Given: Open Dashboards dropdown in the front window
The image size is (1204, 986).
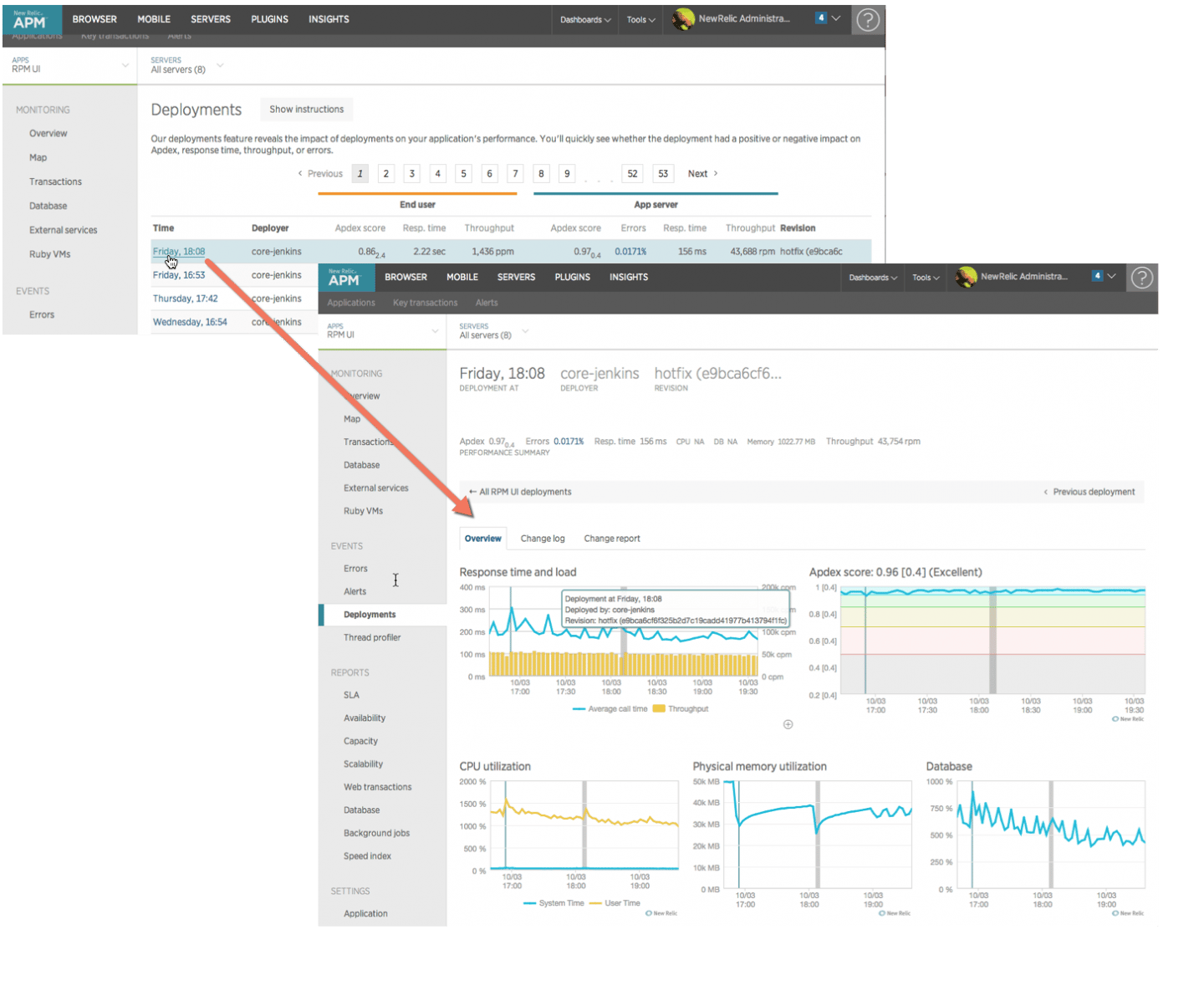Looking at the screenshot, I should tap(873, 278).
